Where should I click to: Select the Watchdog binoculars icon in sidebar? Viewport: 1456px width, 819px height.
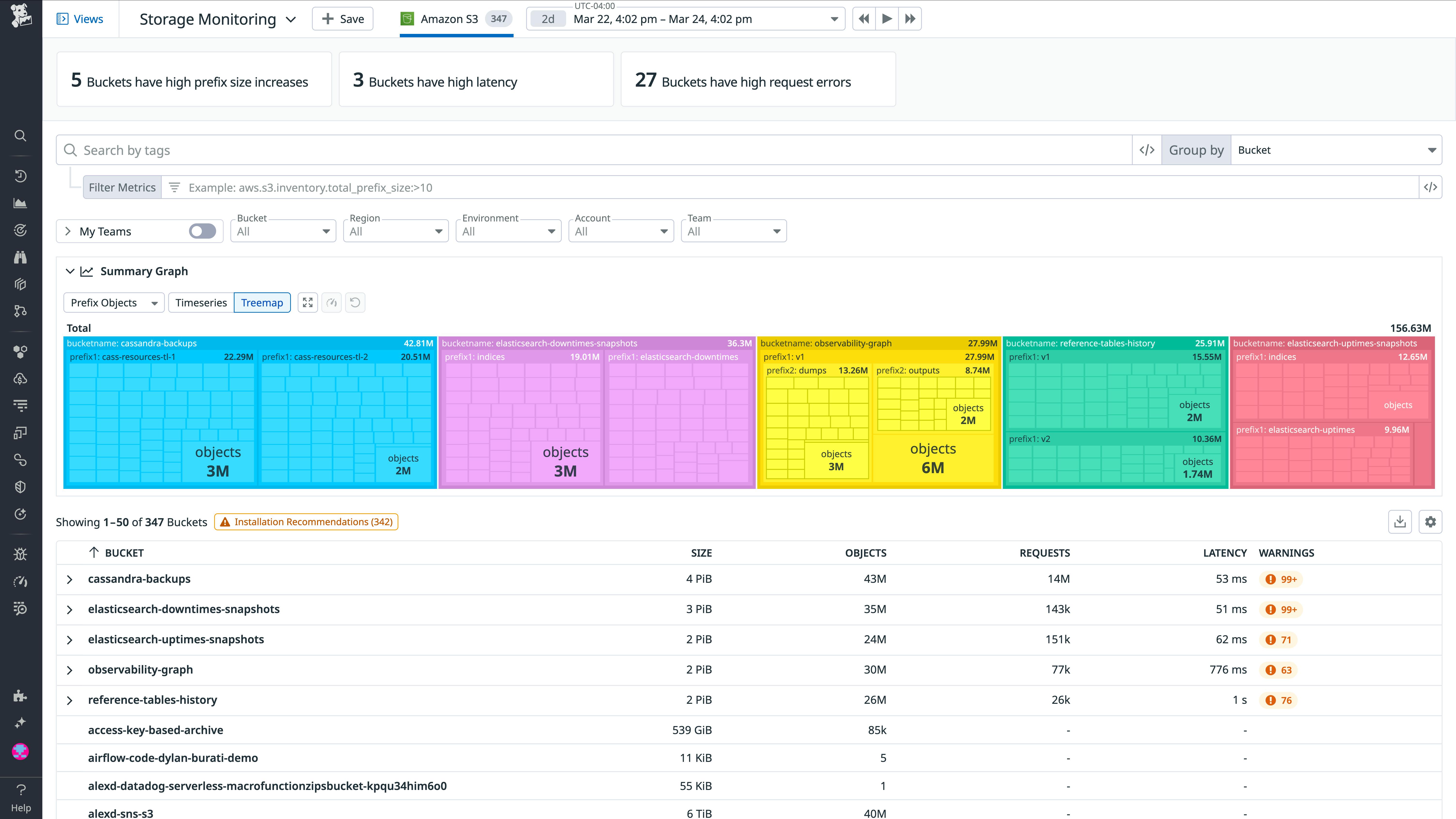20,257
